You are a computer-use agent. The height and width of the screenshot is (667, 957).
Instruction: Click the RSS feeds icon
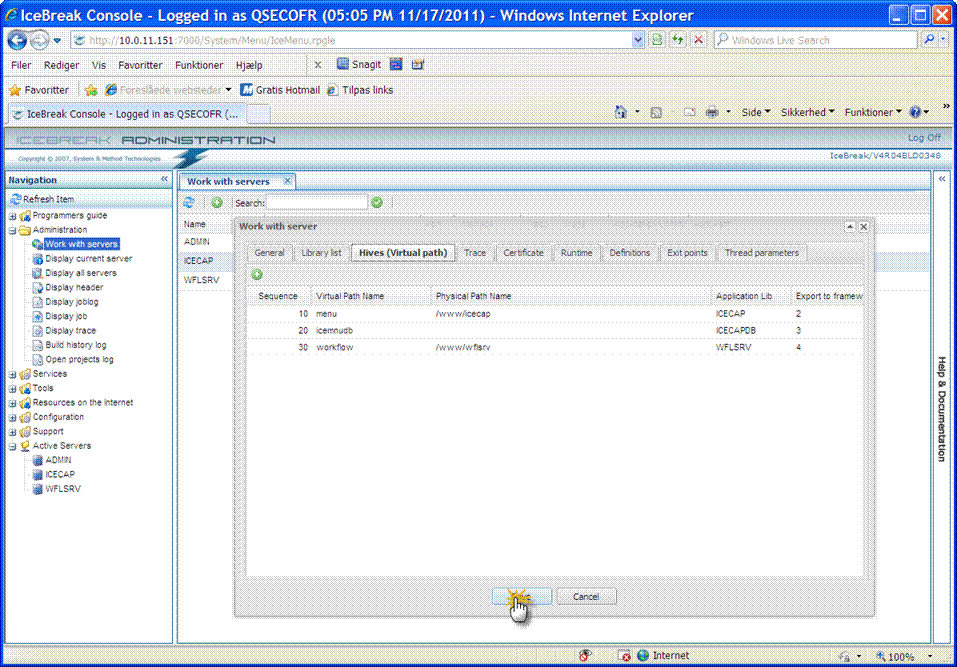coord(656,112)
